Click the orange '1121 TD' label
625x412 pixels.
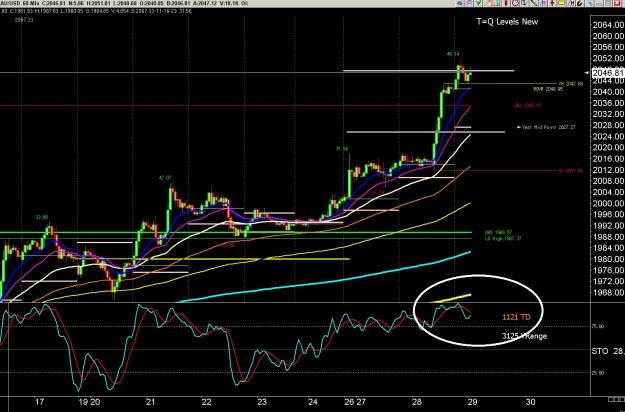[516, 317]
